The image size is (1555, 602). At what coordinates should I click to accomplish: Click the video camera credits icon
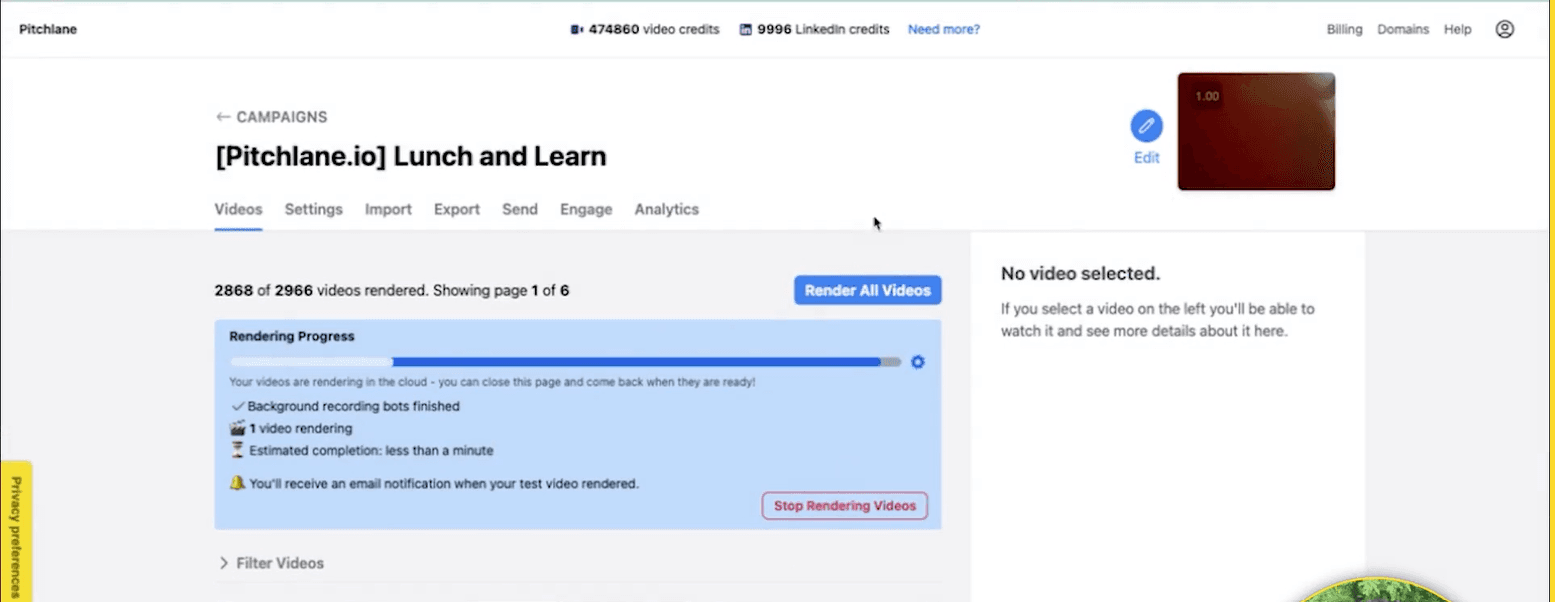pyautogui.click(x=577, y=30)
